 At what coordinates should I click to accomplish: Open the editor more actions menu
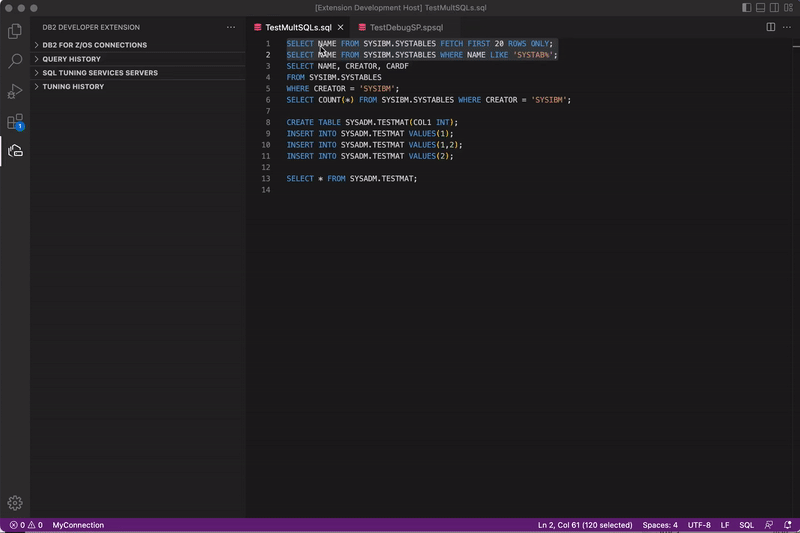787,27
